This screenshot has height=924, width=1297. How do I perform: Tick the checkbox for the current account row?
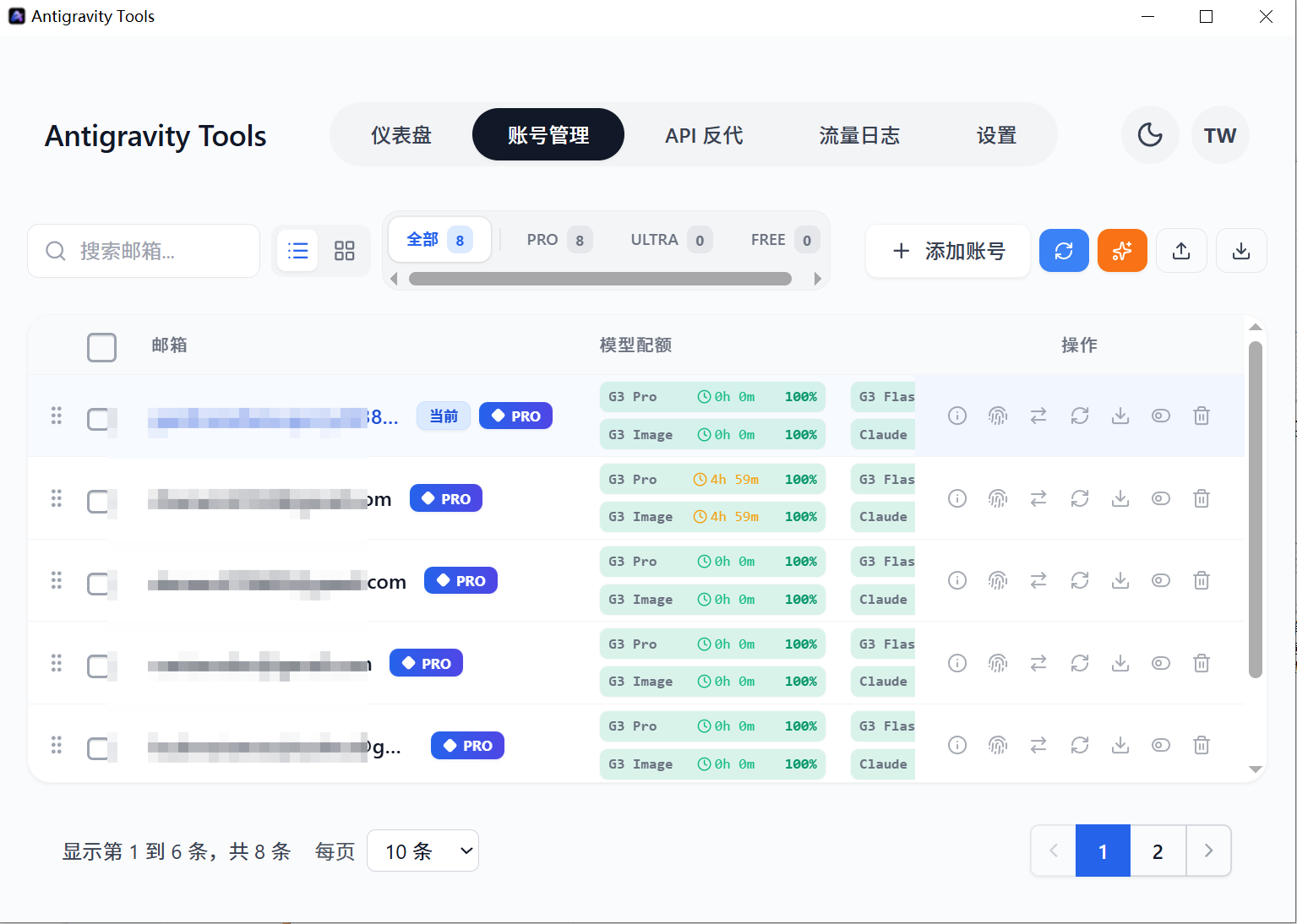coord(98,419)
